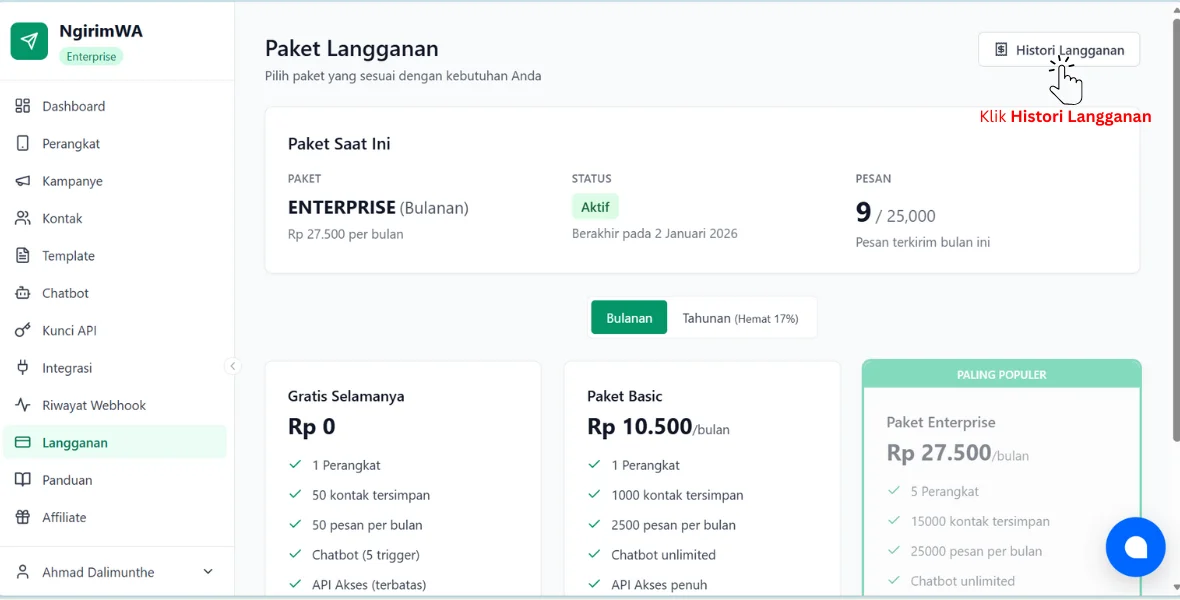Click the Kontak people icon

23,218
